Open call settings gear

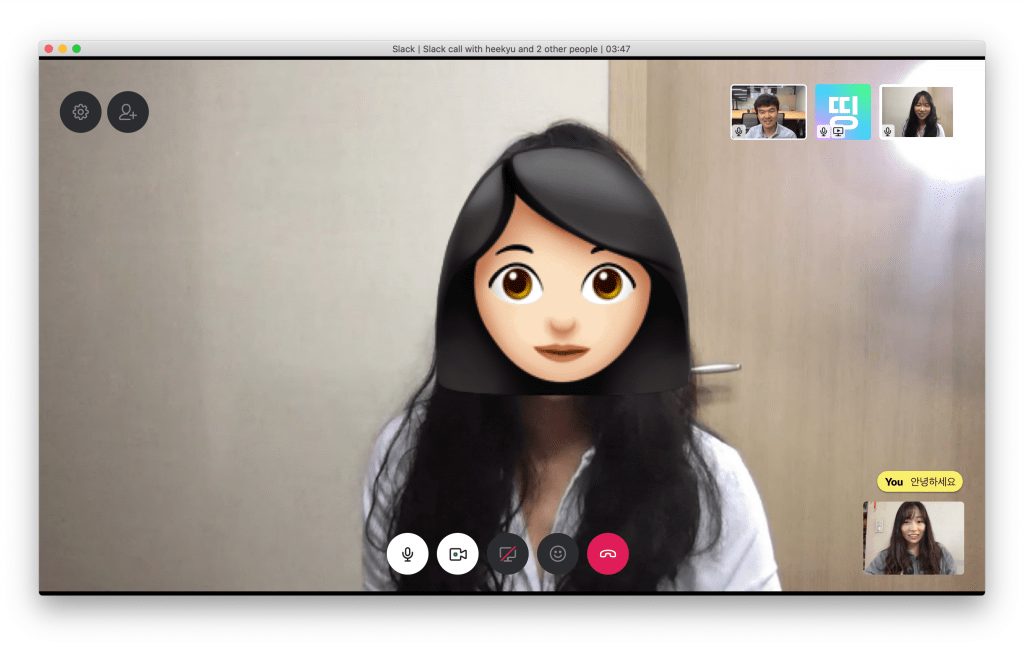click(80, 112)
